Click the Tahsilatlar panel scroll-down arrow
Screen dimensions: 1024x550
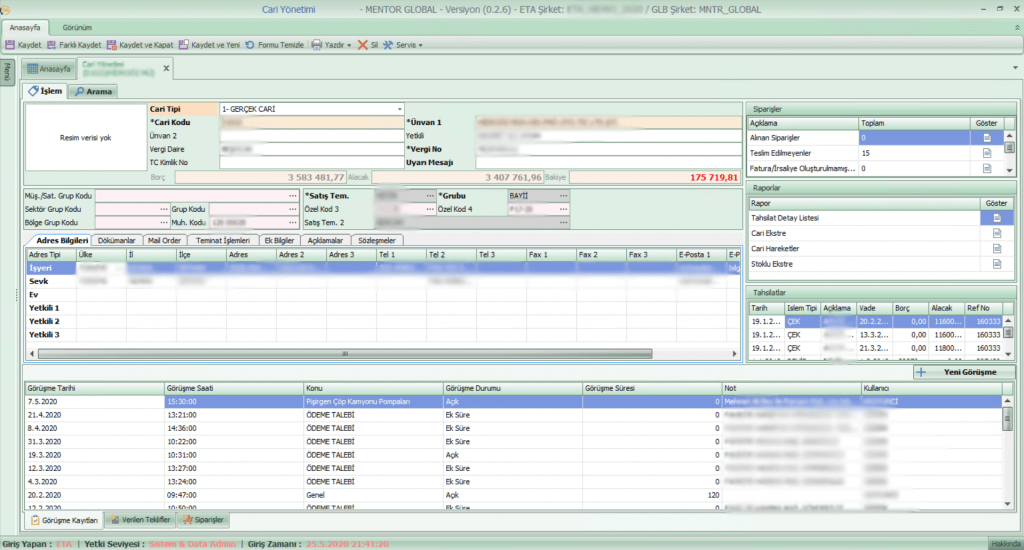(1010, 355)
